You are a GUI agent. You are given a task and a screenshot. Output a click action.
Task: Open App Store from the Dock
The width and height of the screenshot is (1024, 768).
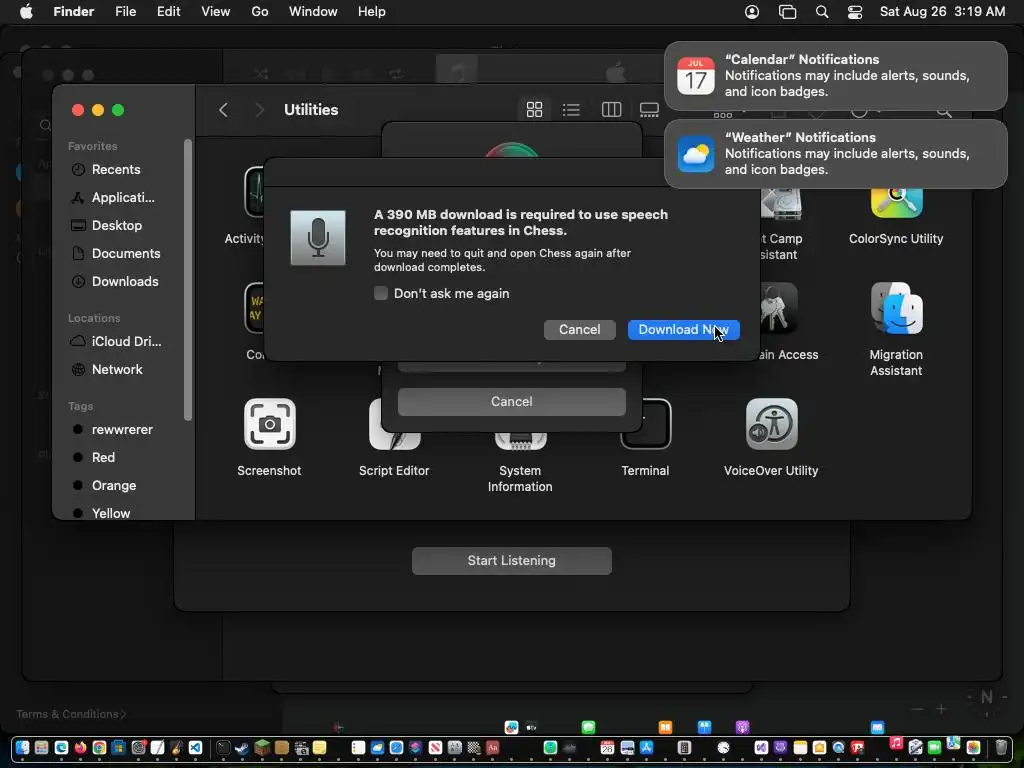point(647,747)
